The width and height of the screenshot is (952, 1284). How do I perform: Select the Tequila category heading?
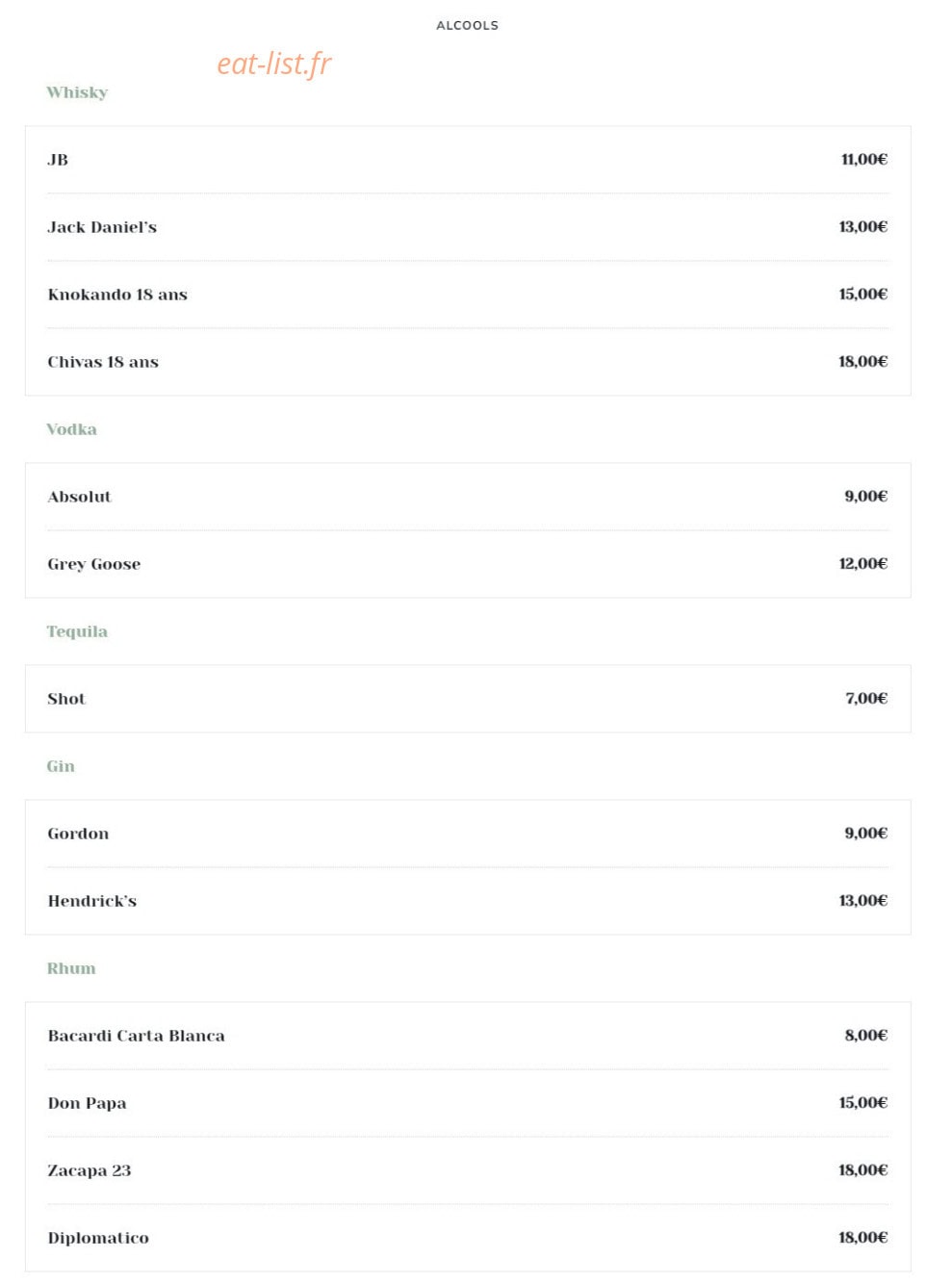(x=77, y=631)
